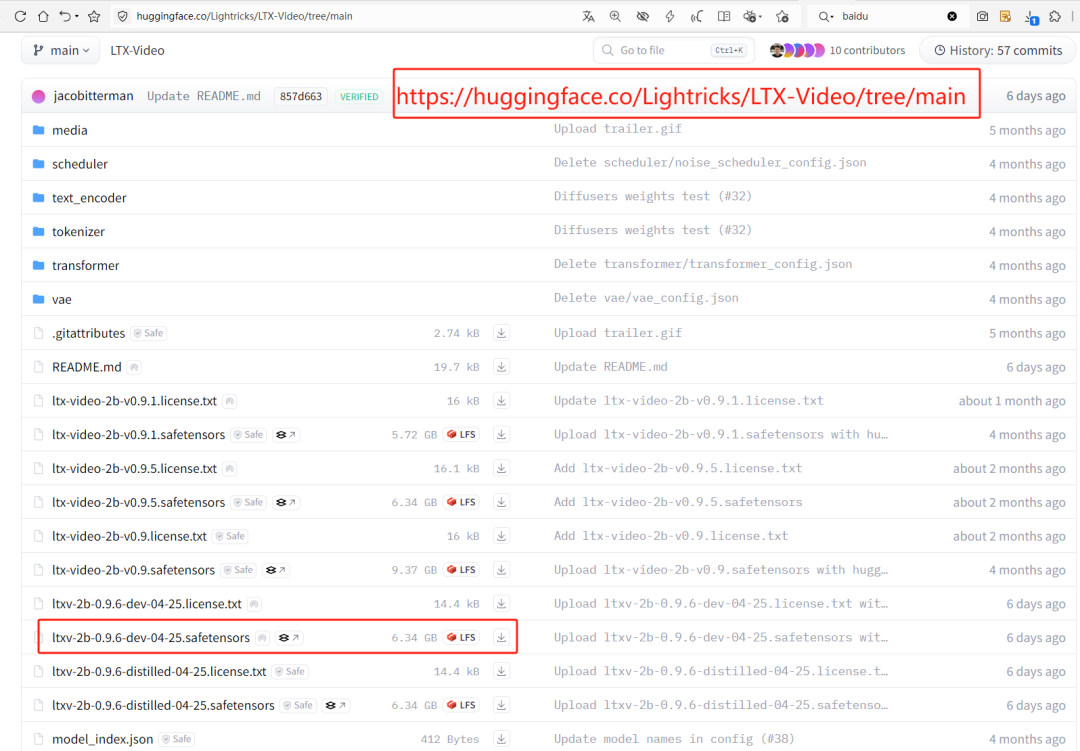Image resolution: width=1080 pixels, height=751 pixels.
Task: Open the reader mode book icon
Action: click(724, 16)
